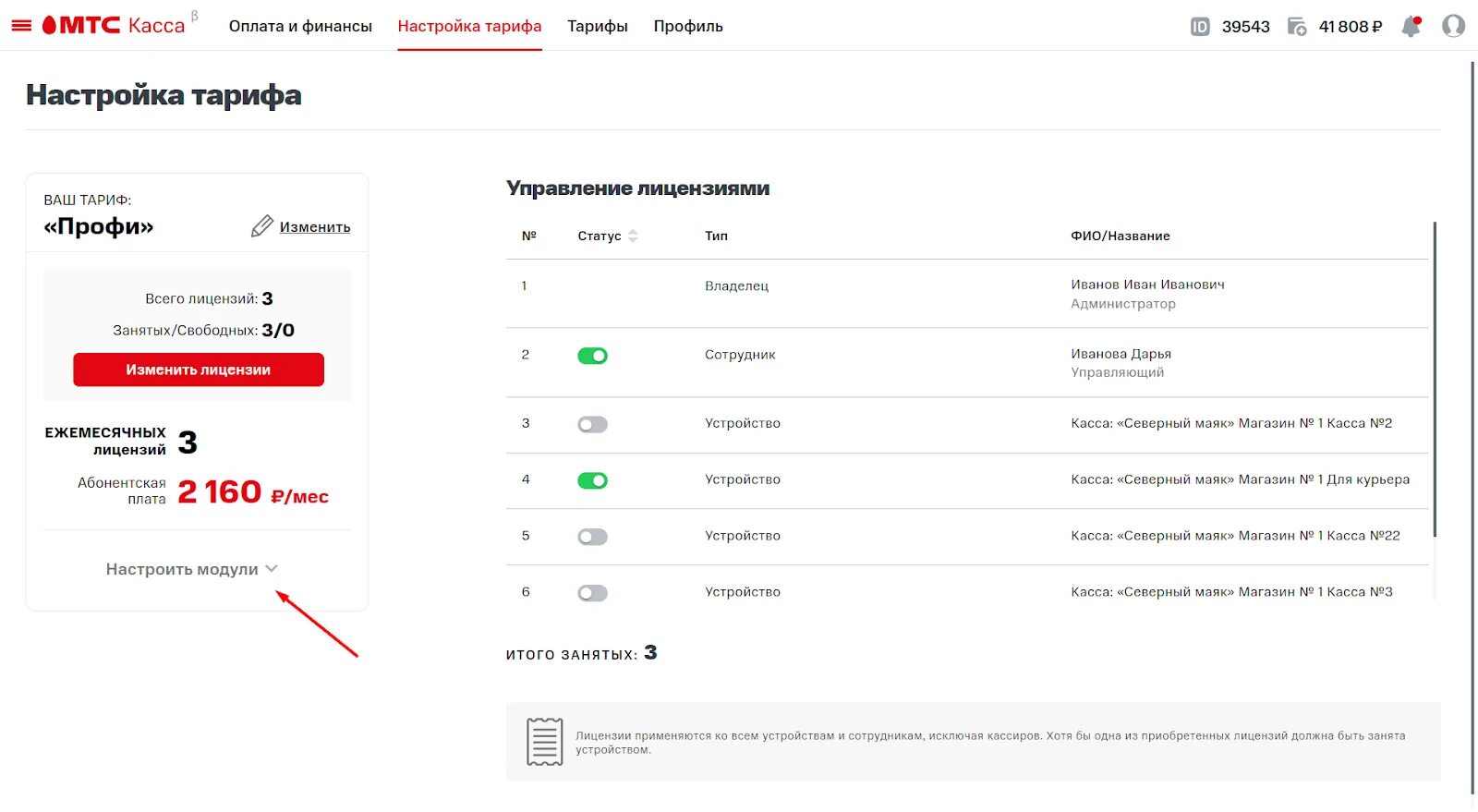Open the user profile avatar
Screen dimensions: 1478x812
click(1453, 26)
